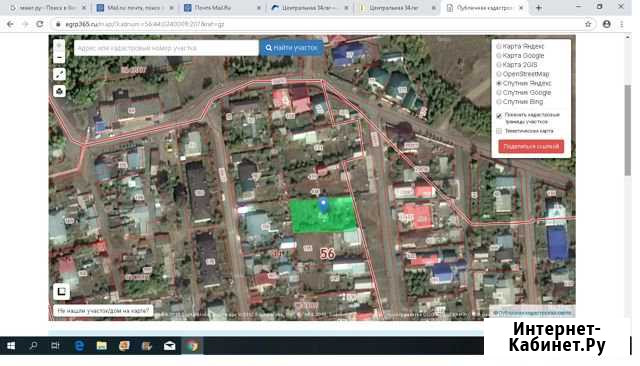Reload the page with the refresh icon

[x=40, y=24]
